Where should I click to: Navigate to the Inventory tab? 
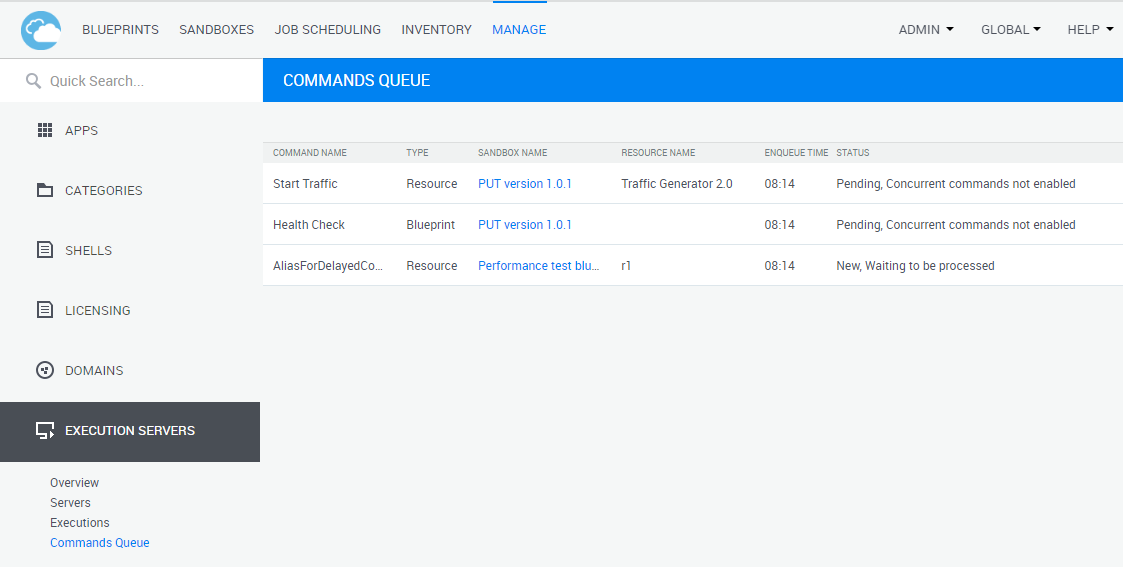(436, 30)
